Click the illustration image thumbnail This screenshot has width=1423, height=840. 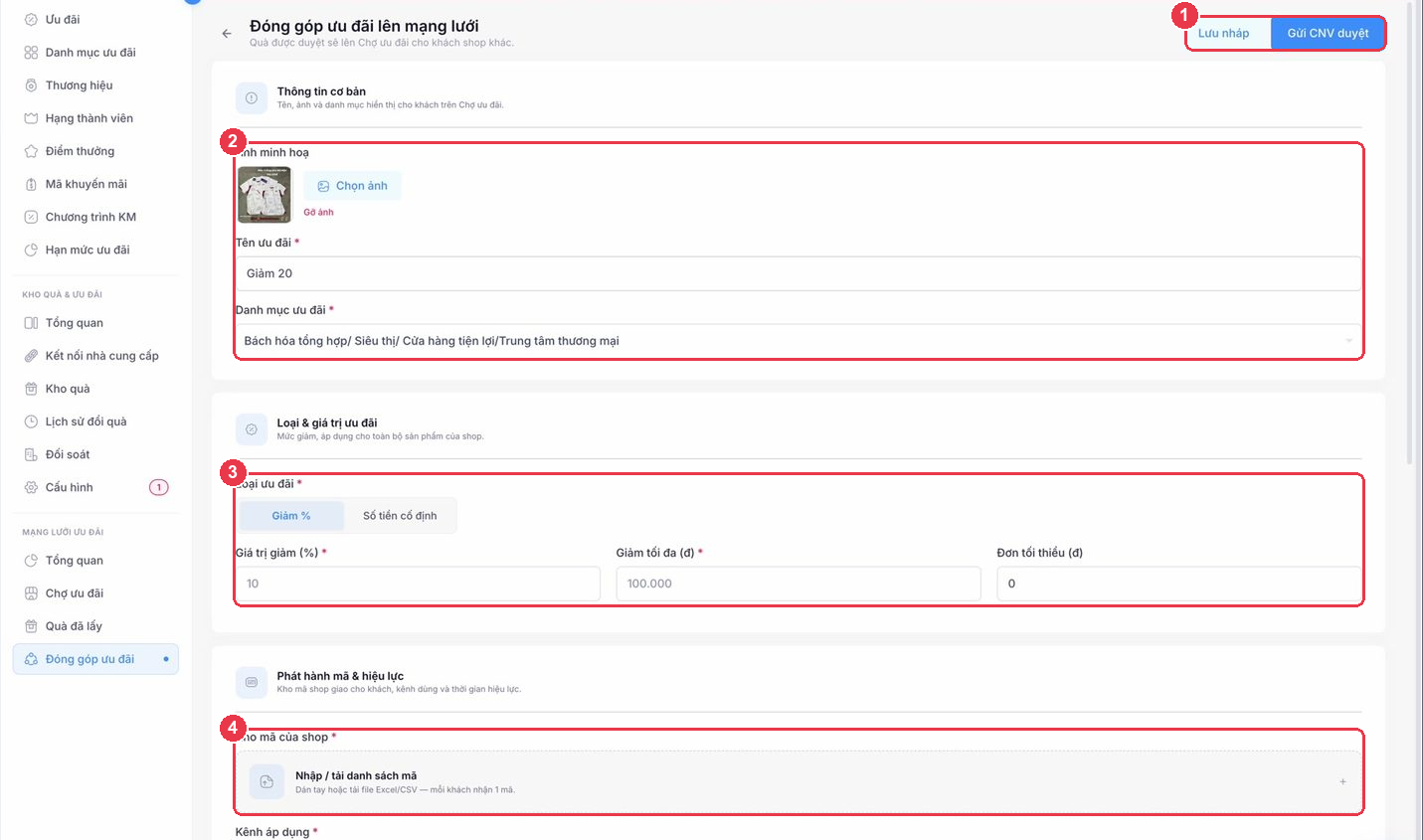tap(265, 195)
